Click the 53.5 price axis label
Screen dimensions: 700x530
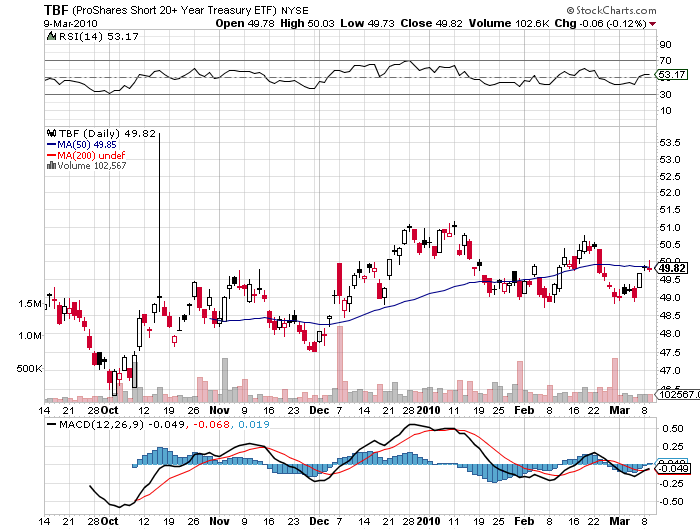click(670, 142)
